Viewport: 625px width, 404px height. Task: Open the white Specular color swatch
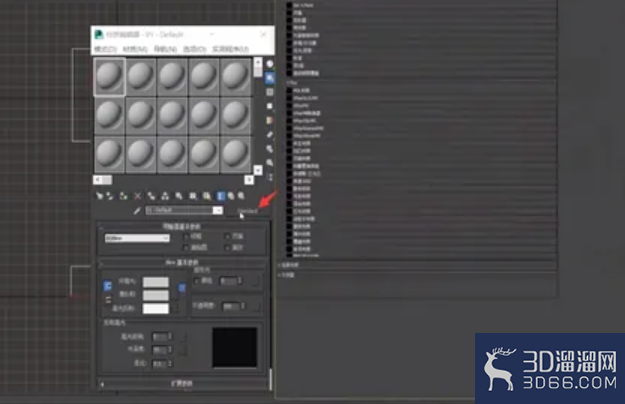[x=156, y=308]
